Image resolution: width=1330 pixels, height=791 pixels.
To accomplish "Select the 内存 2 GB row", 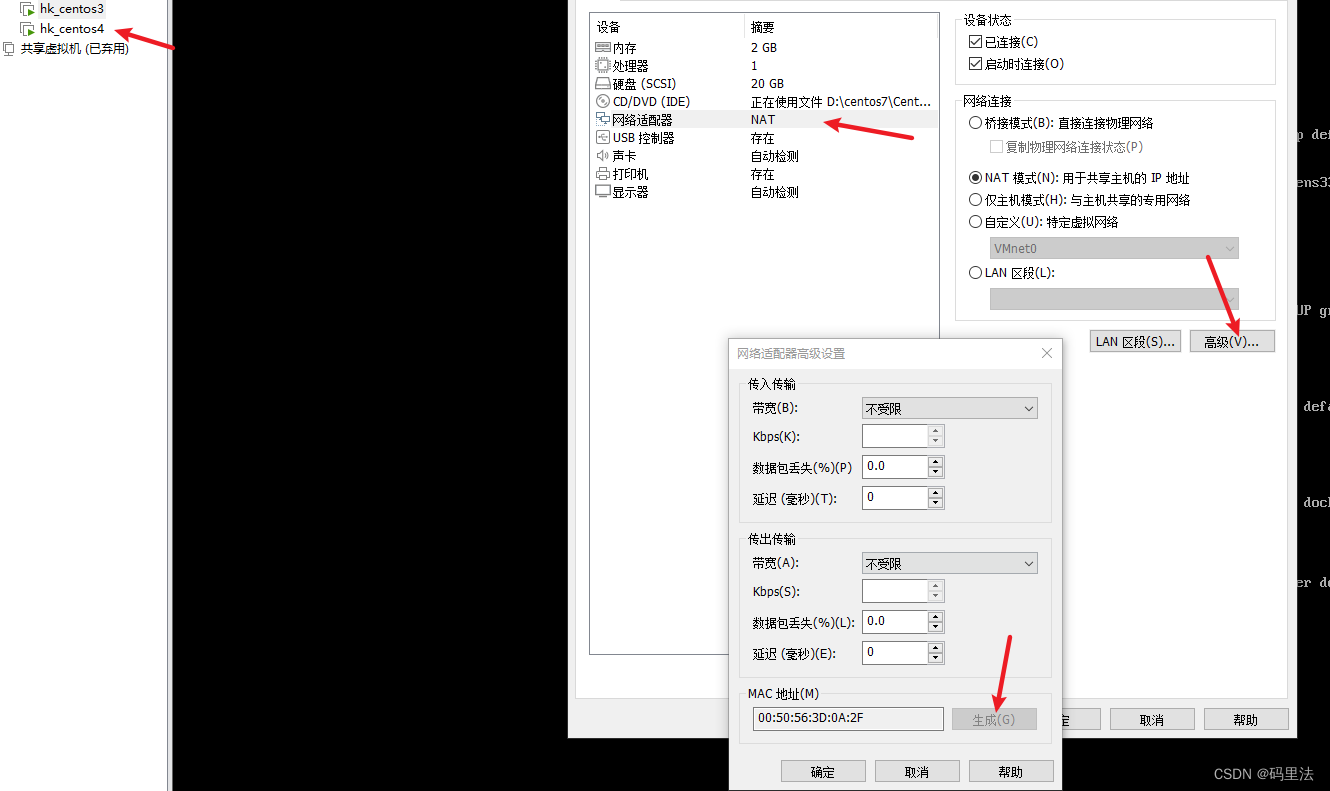I will (765, 48).
